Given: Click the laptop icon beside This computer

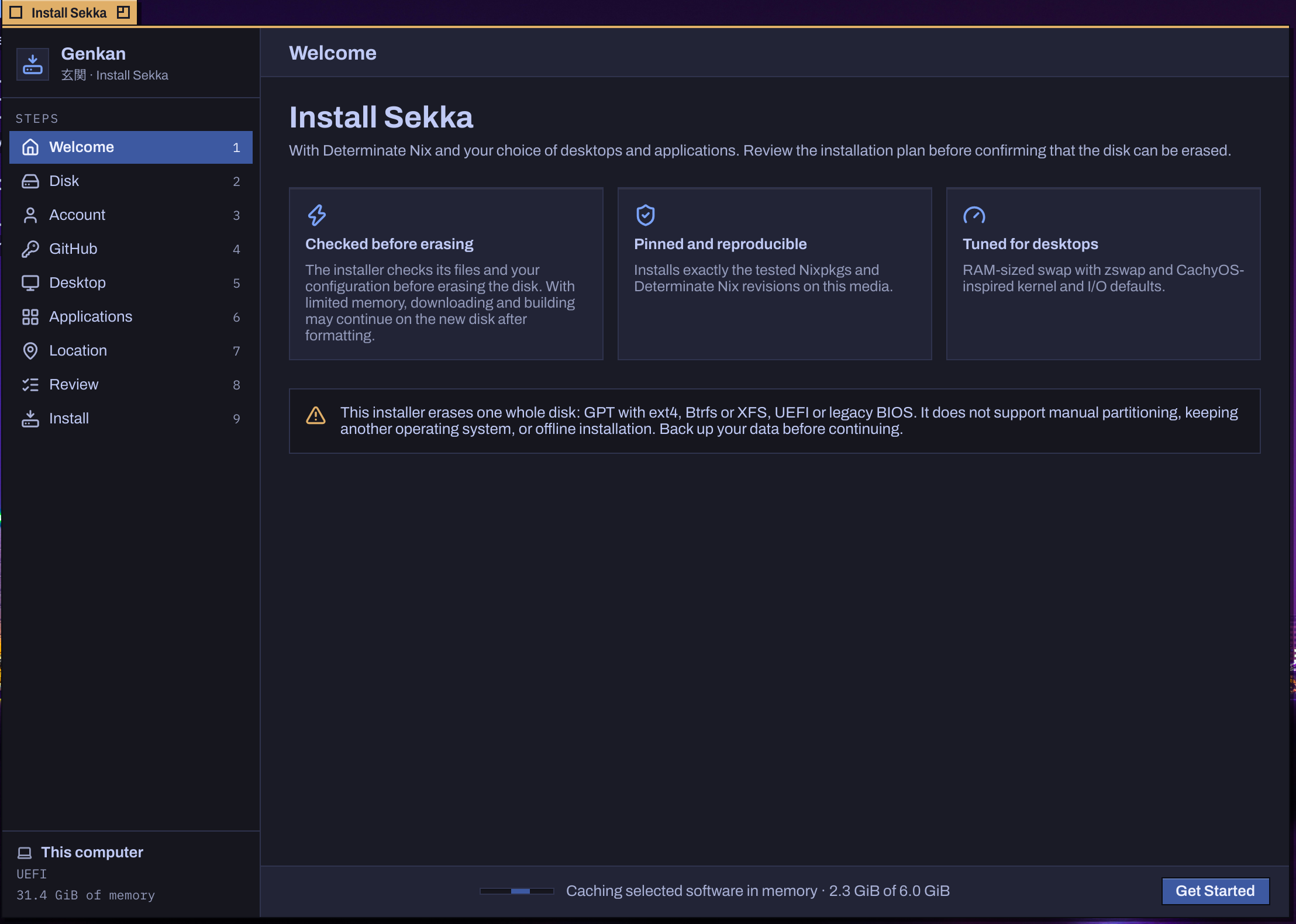Looking at the screenshot, I should pos(25,853).
